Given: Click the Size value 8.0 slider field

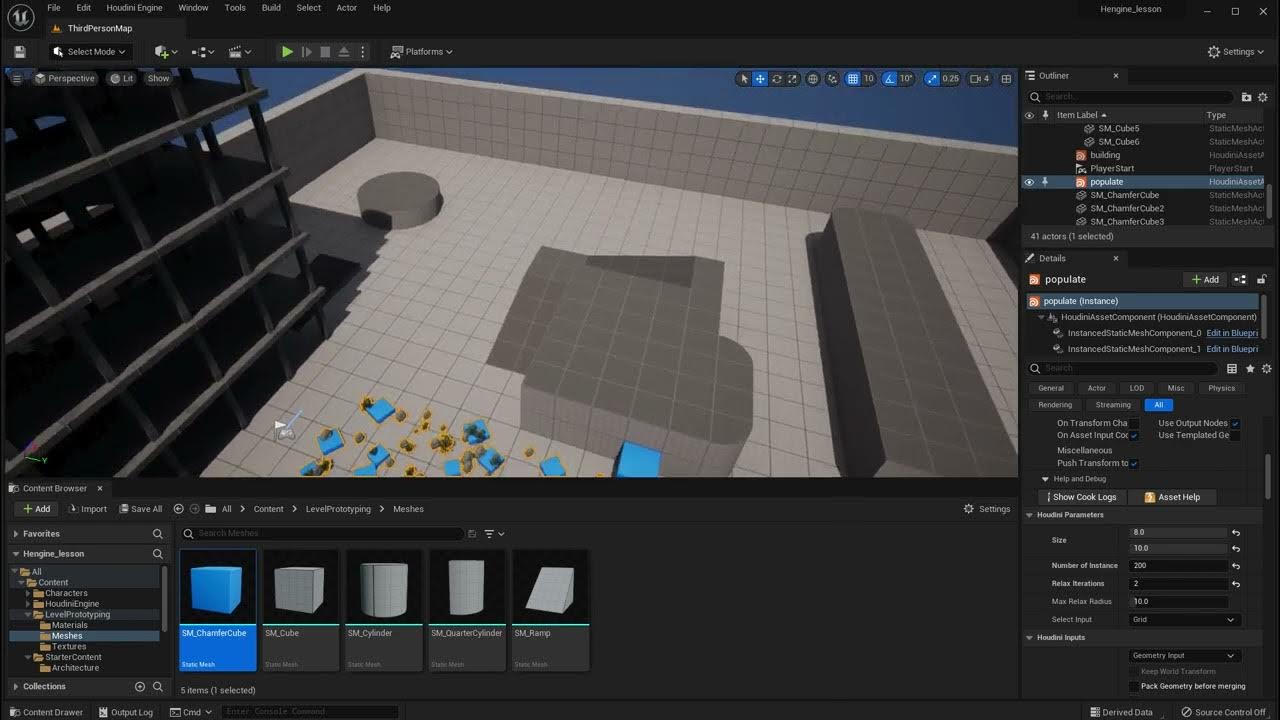Looking at the screenshot, I should tap(1178, 533).
